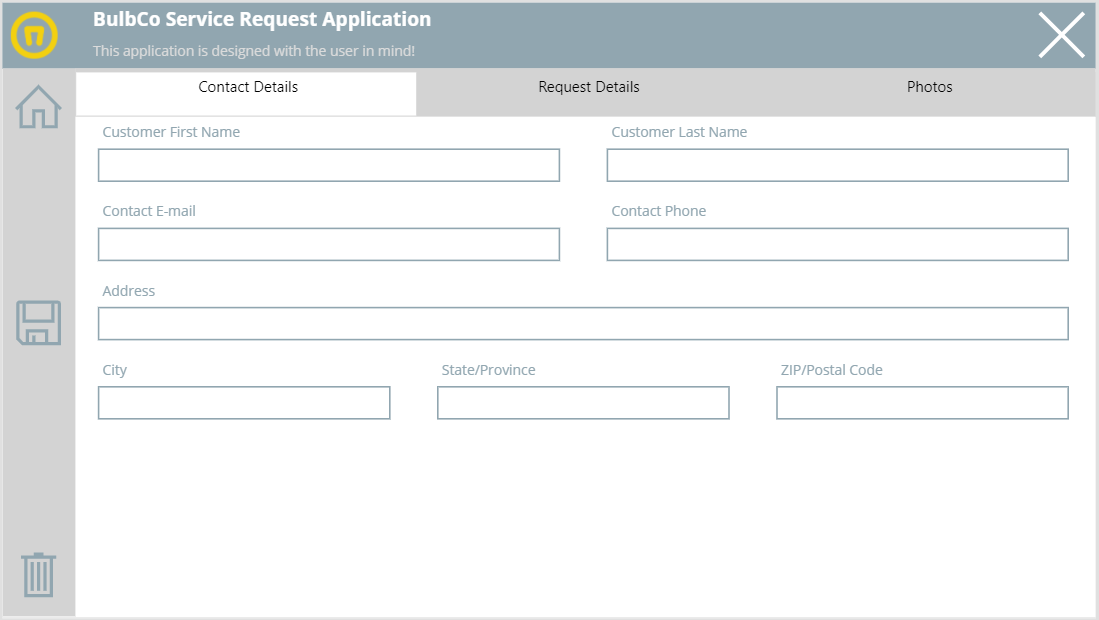
Task: Switch to the Request Details tab
Action: (587, 87)
